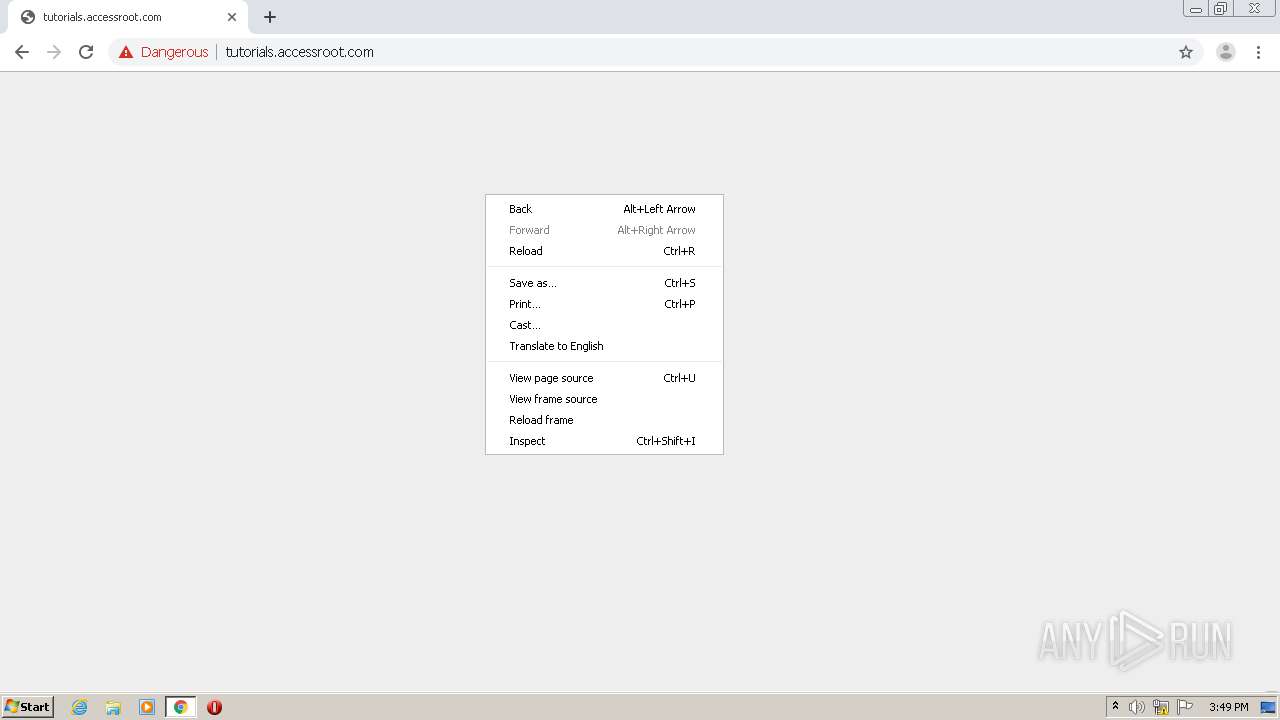Click the red Opera taskbar icon
The image size is (1280, 720).
(214, 707)
